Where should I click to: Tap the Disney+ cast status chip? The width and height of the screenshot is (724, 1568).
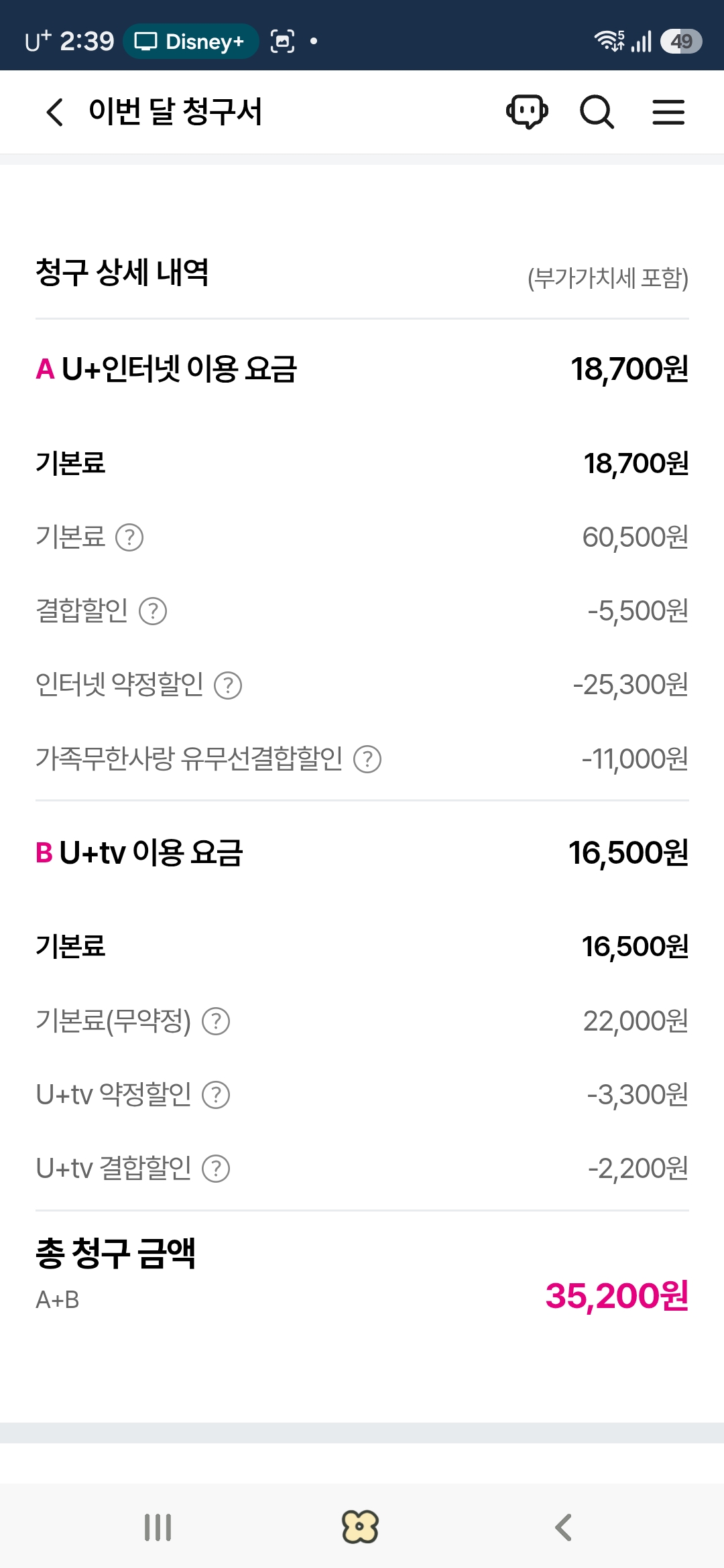tap(190, 42)
